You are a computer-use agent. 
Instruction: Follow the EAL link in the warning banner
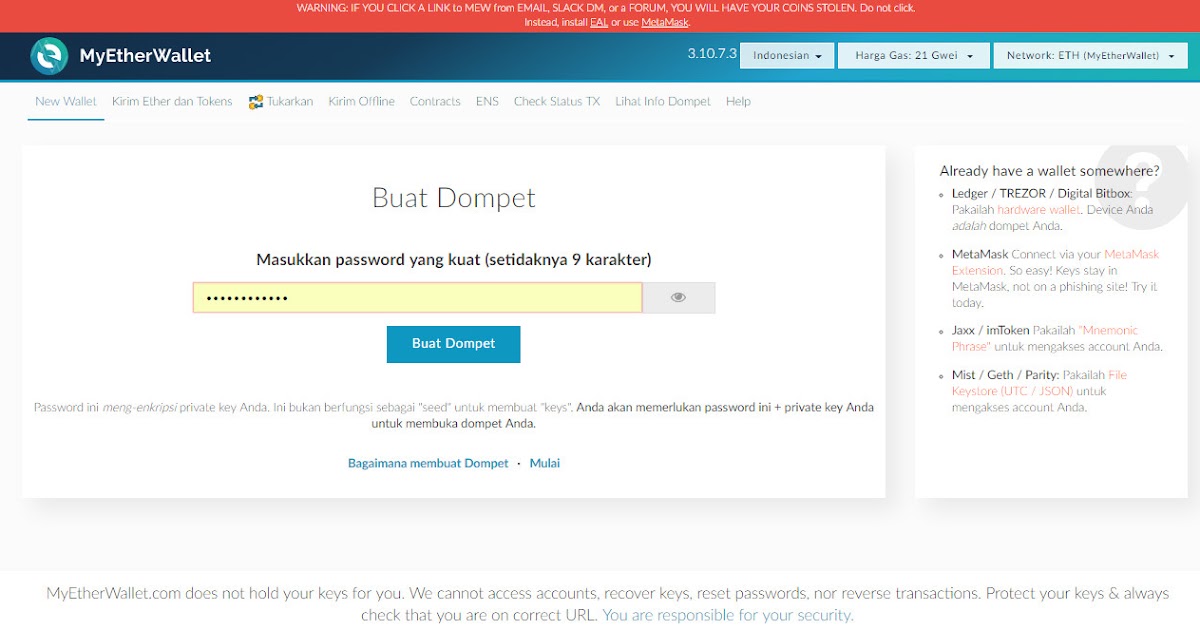click(599, 22)
